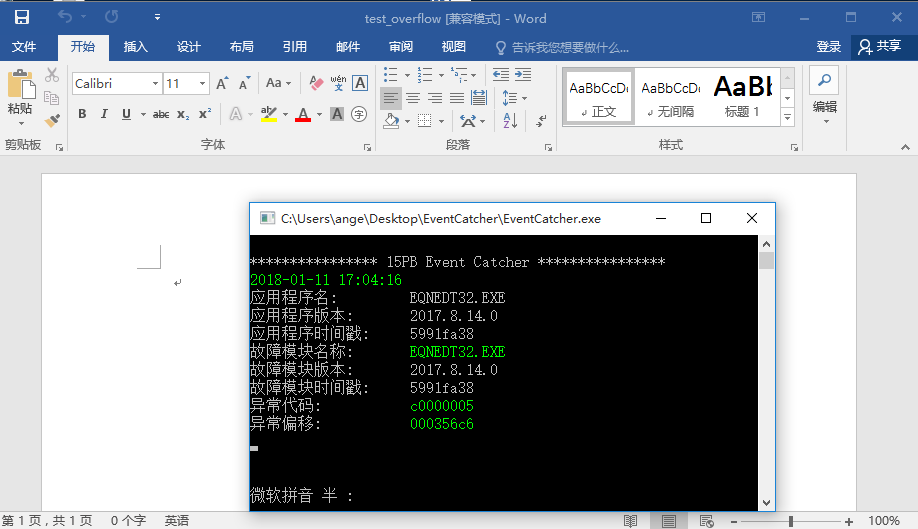Click the zoom out minus button
The image size is (918, 529).
click(x=734, y=521)
